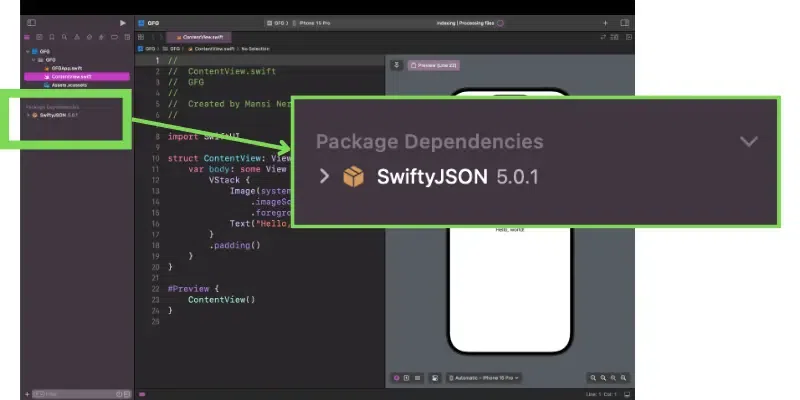
Task: Open the related items grid menu
Action: [x=141, y=37]
